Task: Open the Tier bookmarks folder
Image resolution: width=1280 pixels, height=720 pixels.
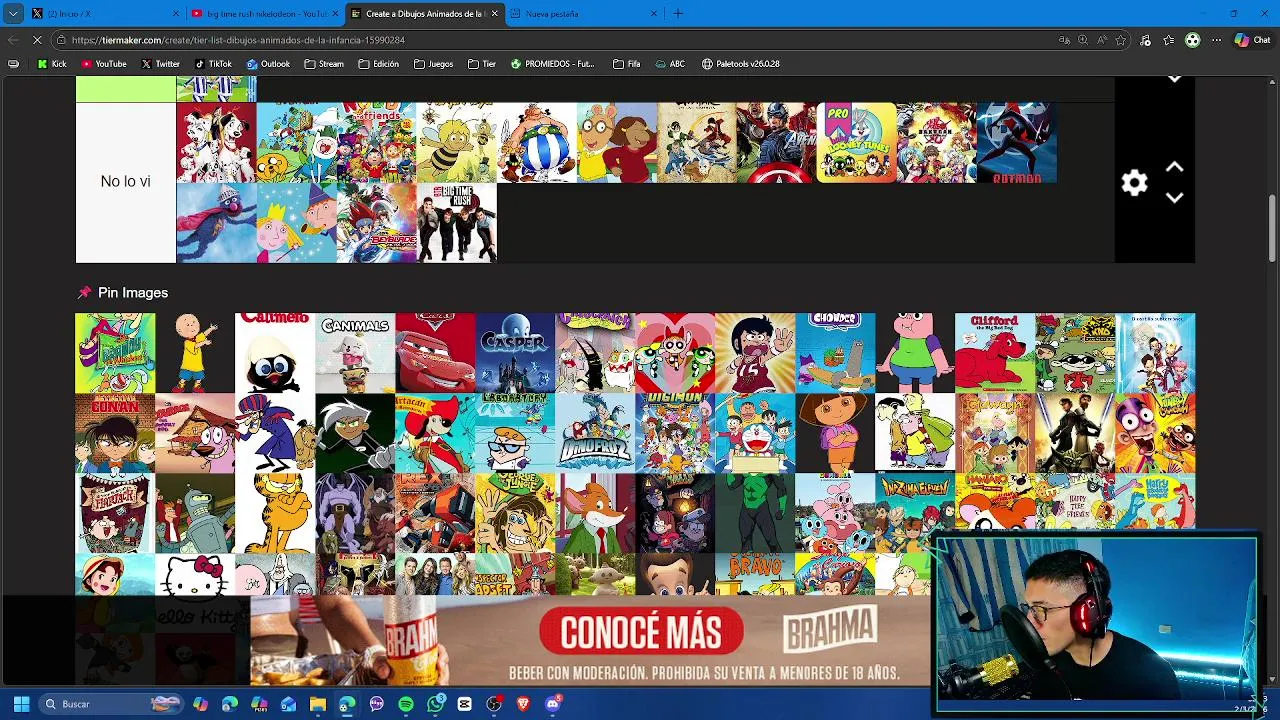Action: click(x=482, y=64)
